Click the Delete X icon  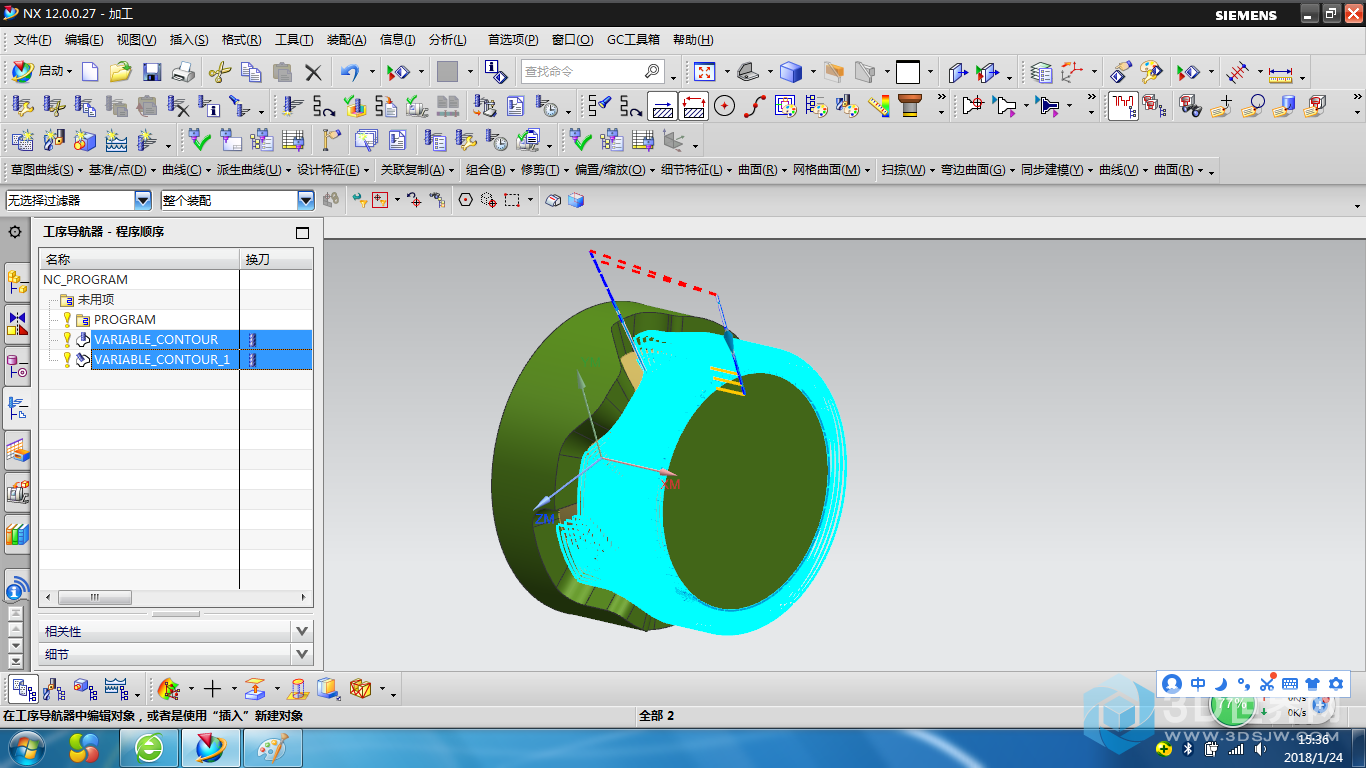(313, 72)
